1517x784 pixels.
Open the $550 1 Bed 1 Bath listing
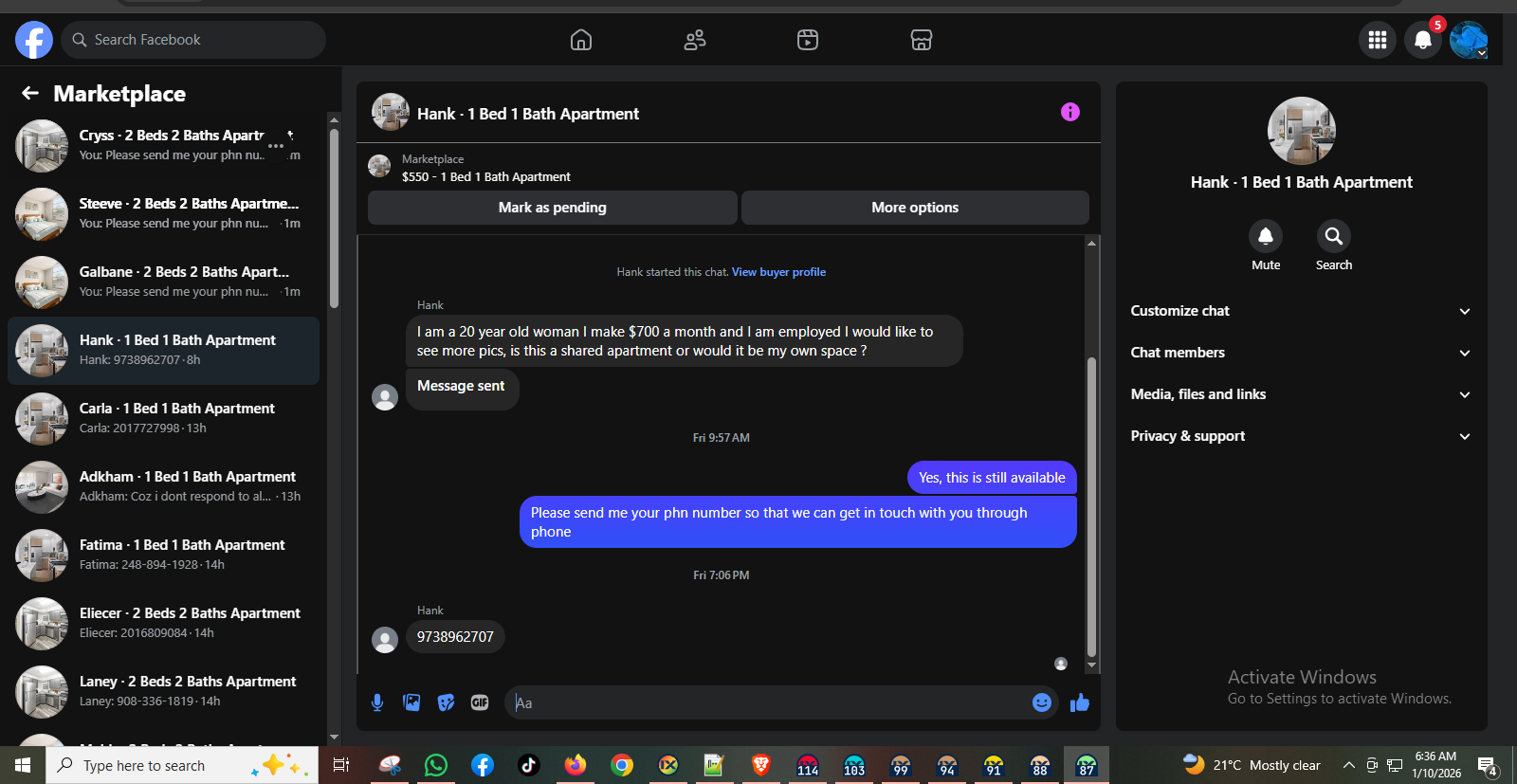[486, 168]
